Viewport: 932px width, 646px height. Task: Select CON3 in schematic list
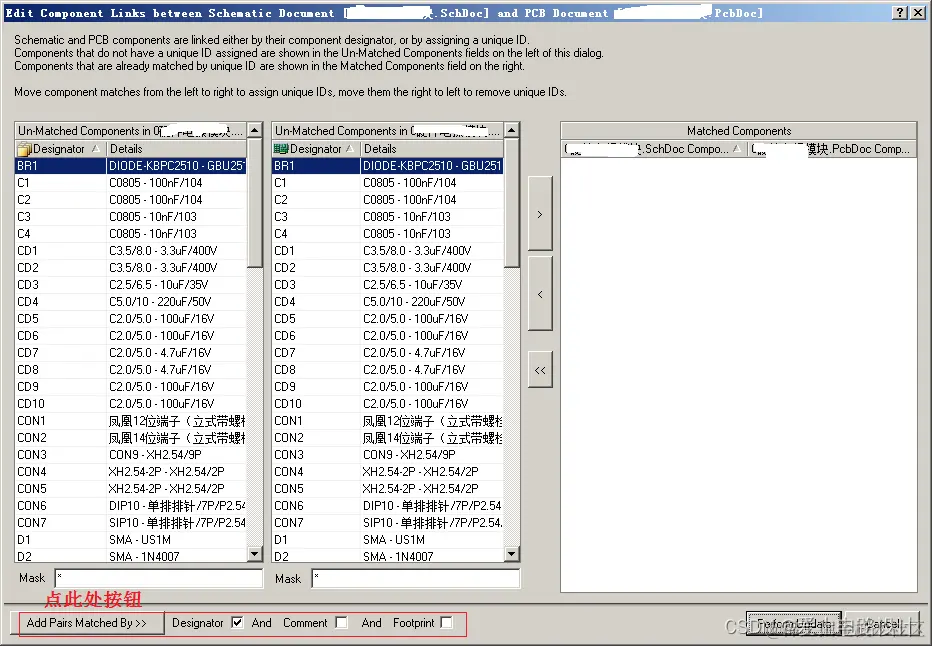130,455
